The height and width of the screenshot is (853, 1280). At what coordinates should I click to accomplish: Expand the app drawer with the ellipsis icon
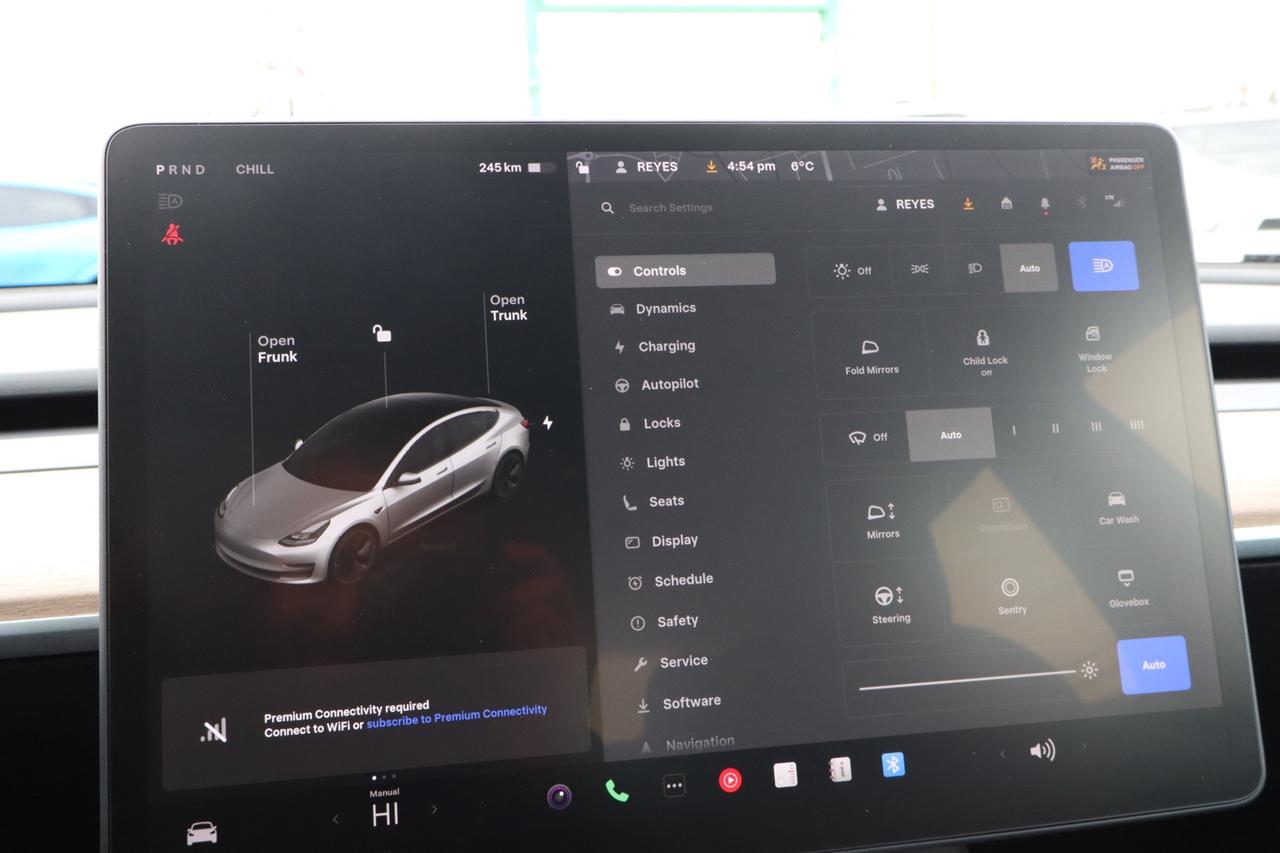tap(674, 786)
